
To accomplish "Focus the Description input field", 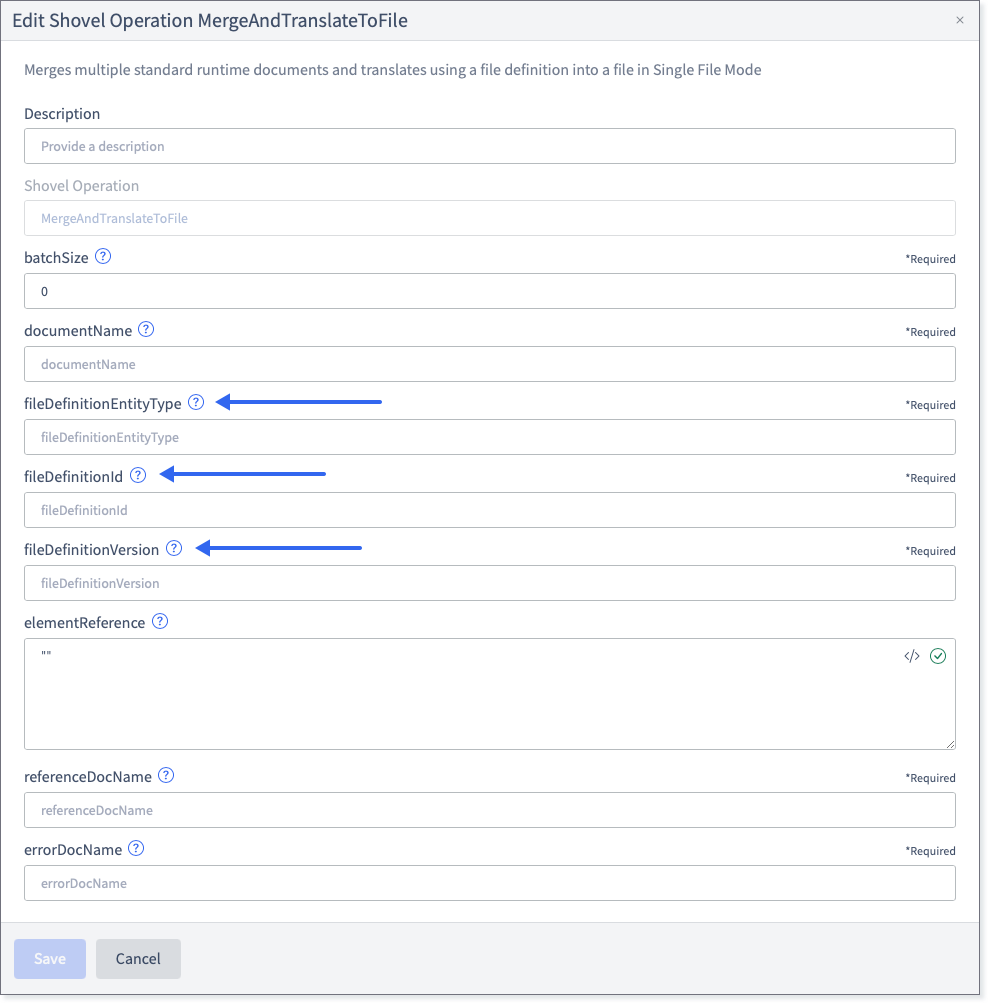I will [490, 146].
